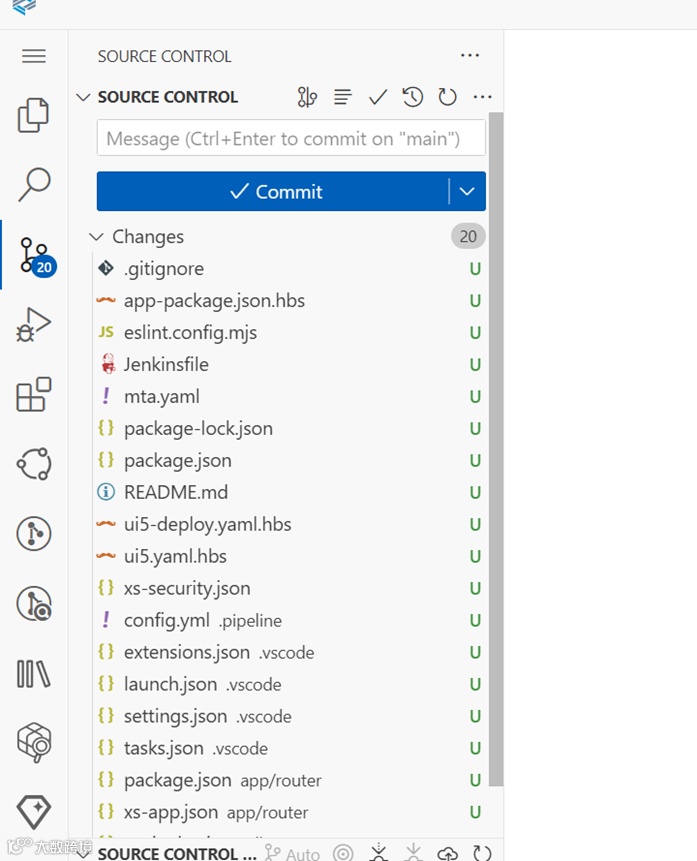Image resolution: width=697 pixels, height=861 pixels.
Task: Open the Search view icon
Action: [x=34, y=185]
